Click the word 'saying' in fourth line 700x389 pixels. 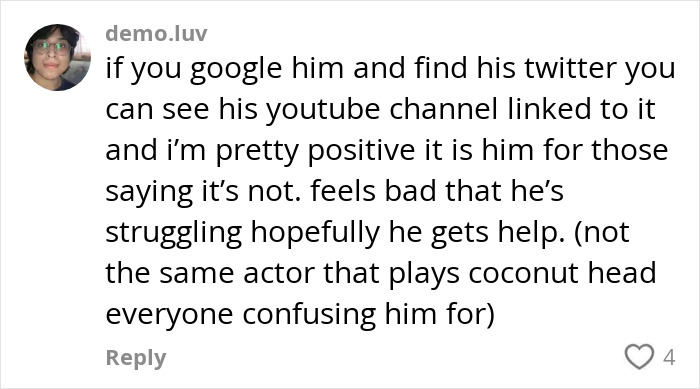(149, 192)
